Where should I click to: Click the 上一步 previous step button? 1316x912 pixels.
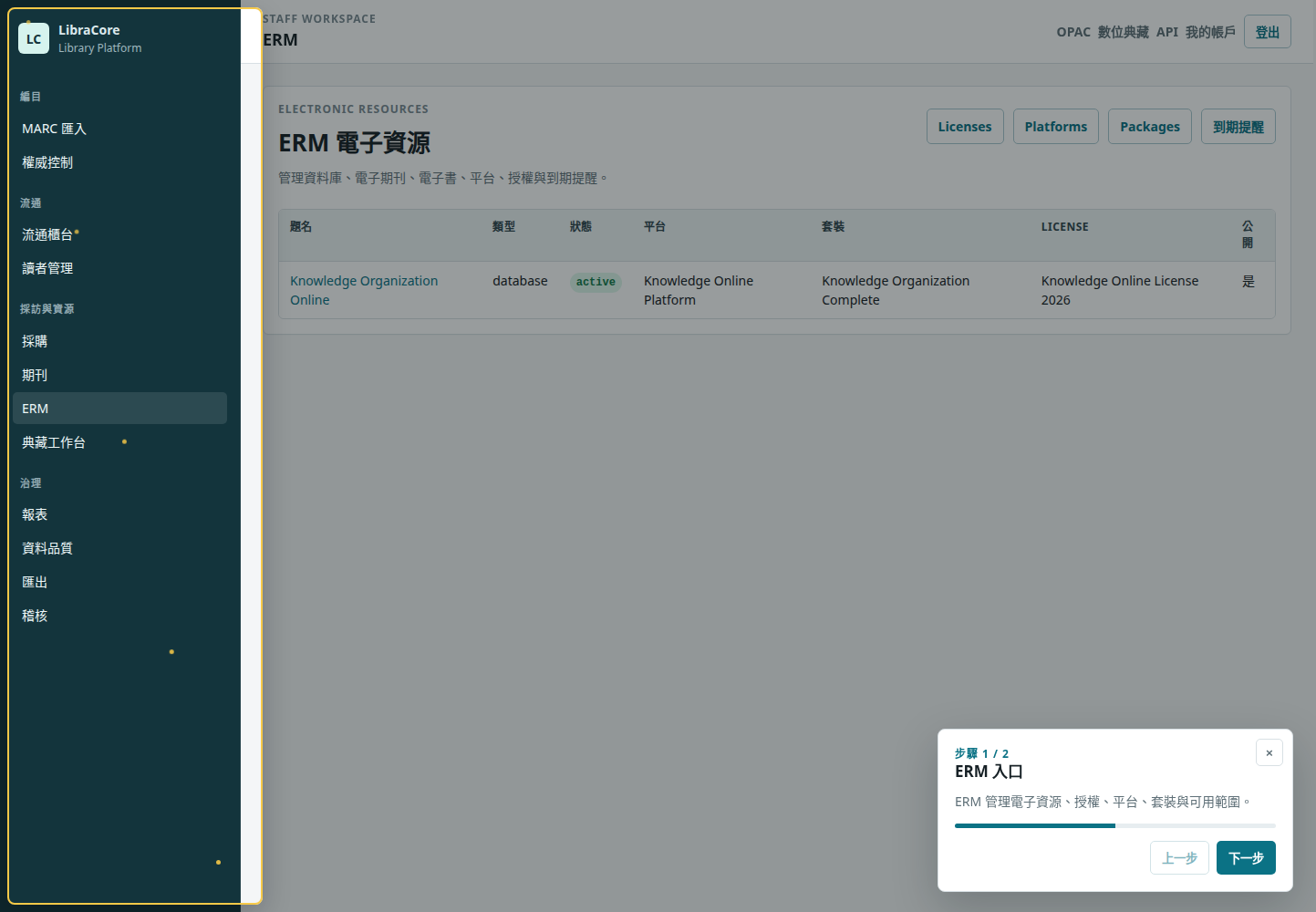[1179, 857]
